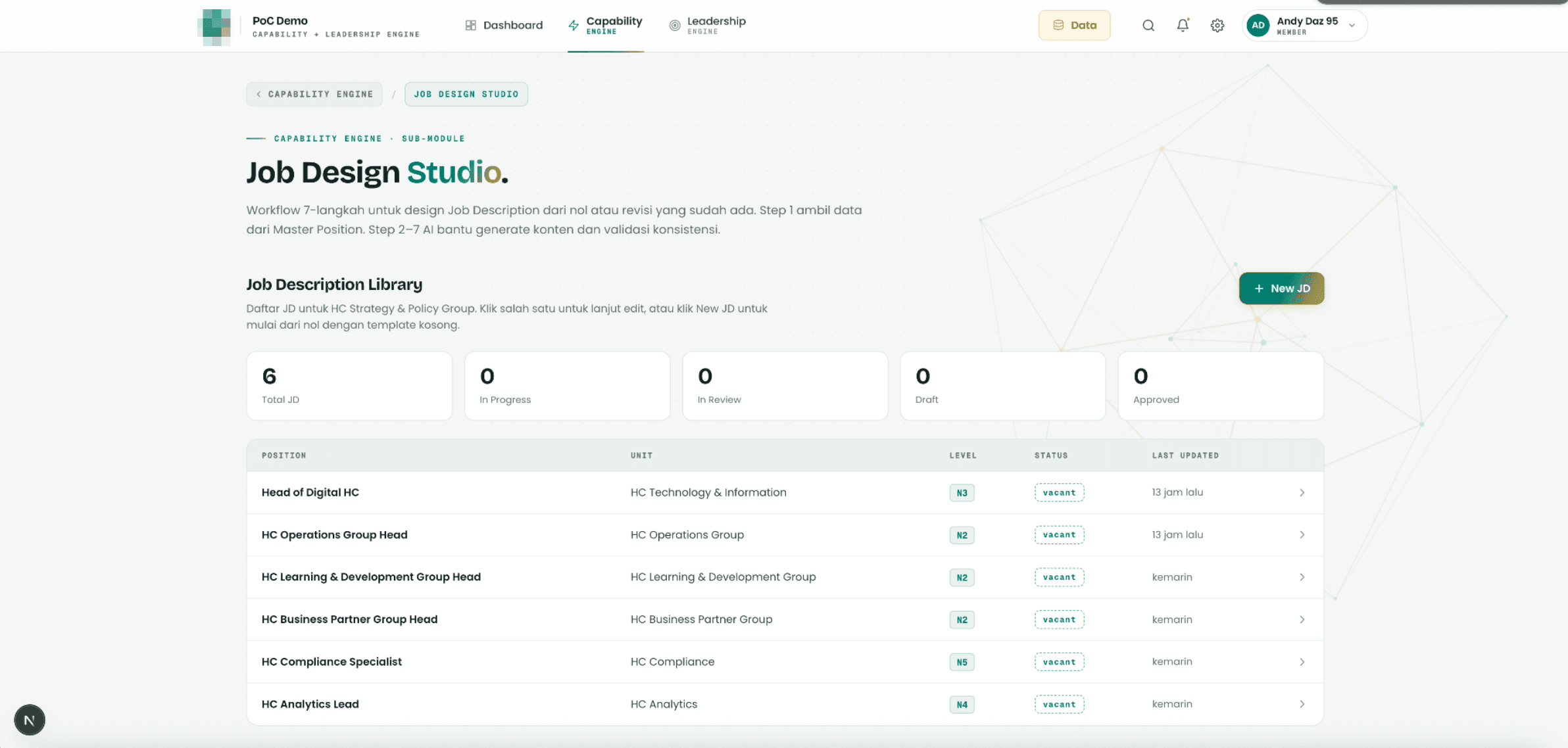Switch to Leadership Engine tab

pyautogui.click(x=708, y=26)
